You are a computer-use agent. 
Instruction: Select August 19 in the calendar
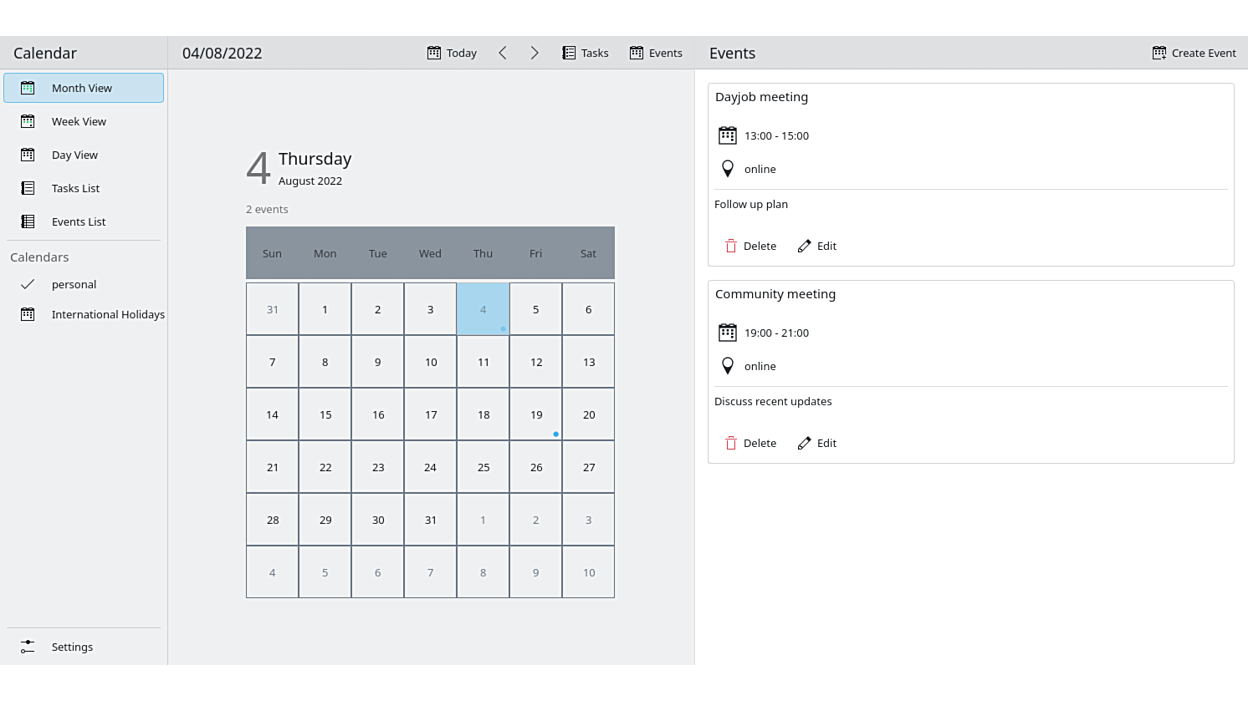click(536, 415)
